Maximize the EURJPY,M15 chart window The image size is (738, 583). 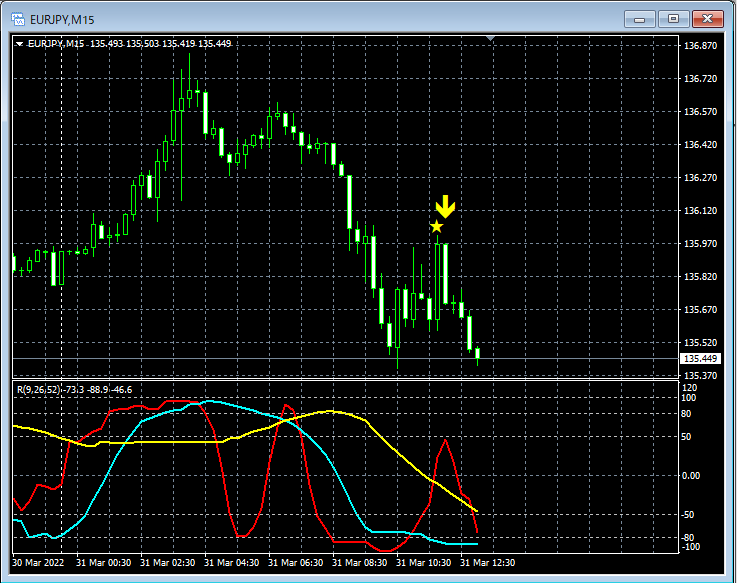tap(673, 19)
